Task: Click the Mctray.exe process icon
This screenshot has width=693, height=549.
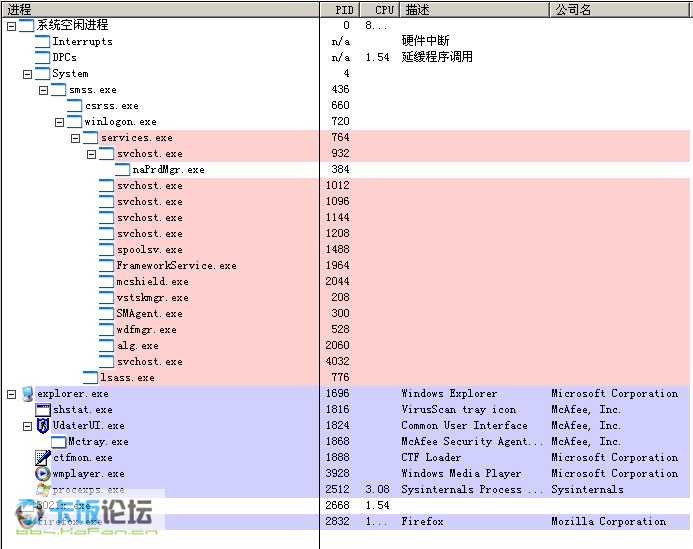Action: click(58, 442)
